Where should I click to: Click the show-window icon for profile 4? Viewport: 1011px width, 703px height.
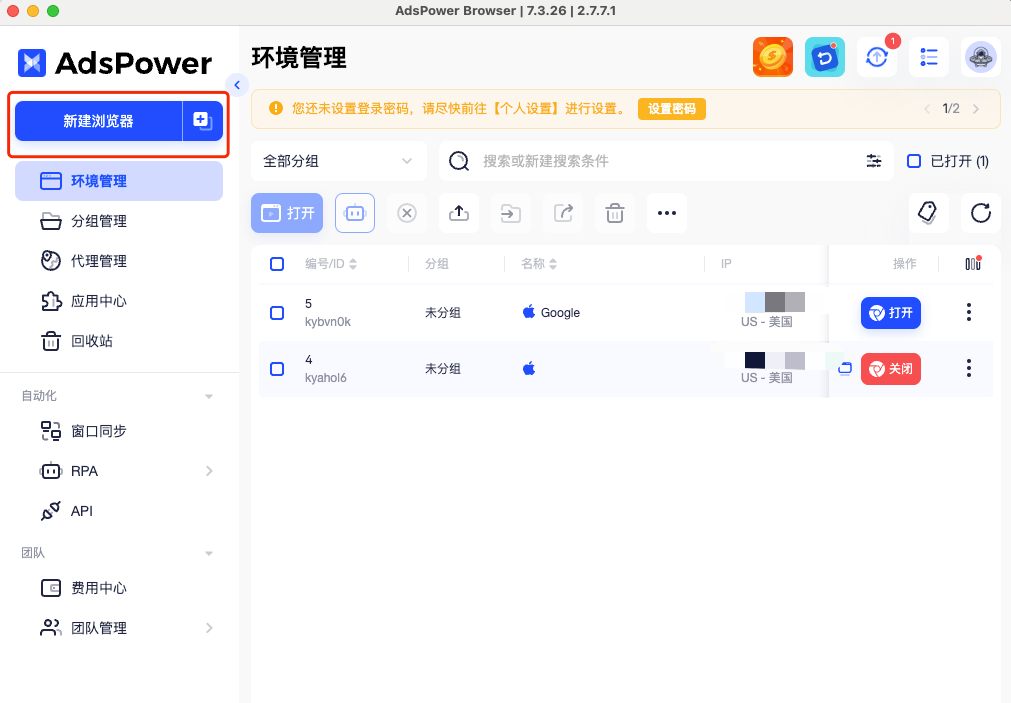point(845,368)
